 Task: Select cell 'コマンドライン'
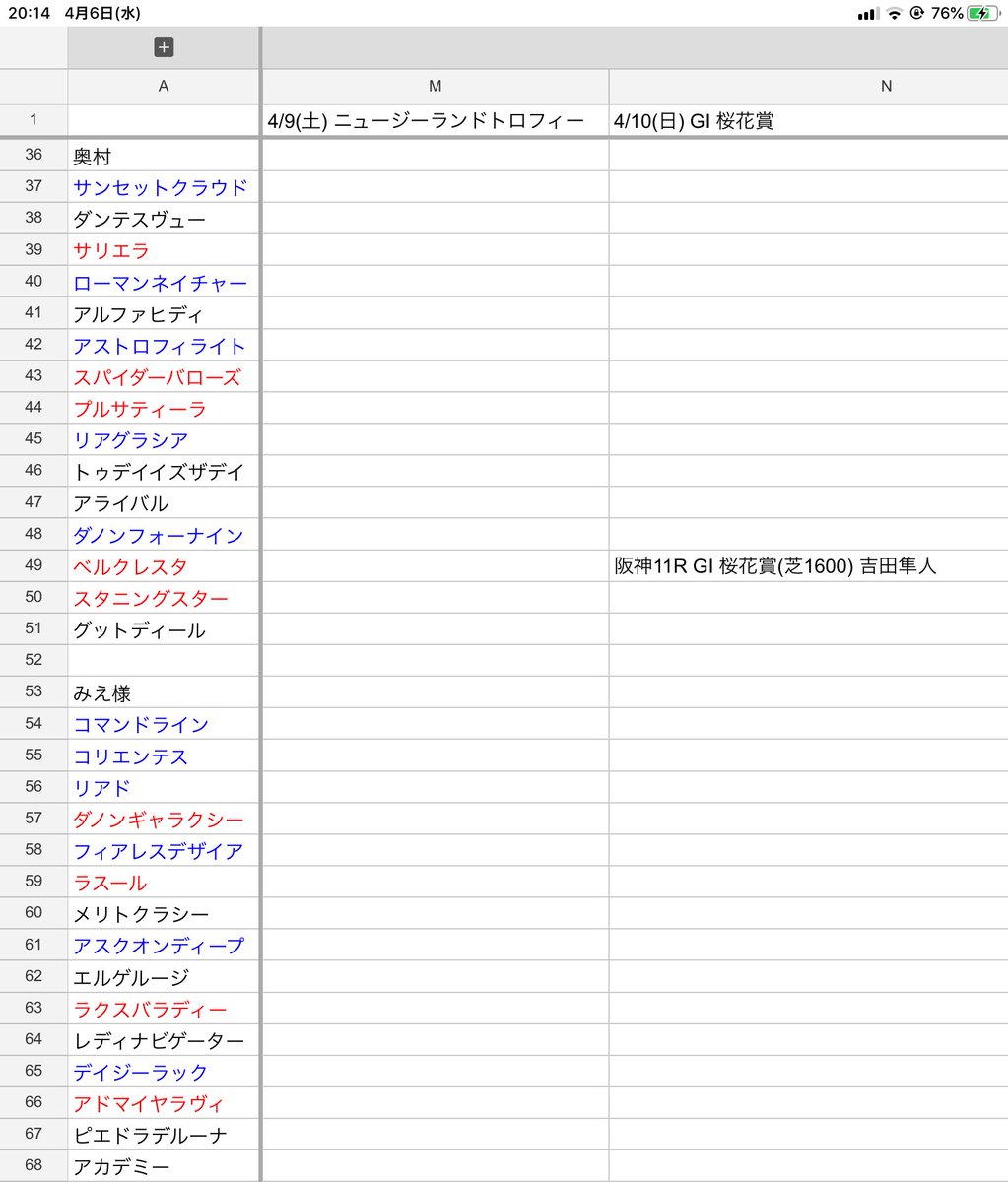[164, 724]
